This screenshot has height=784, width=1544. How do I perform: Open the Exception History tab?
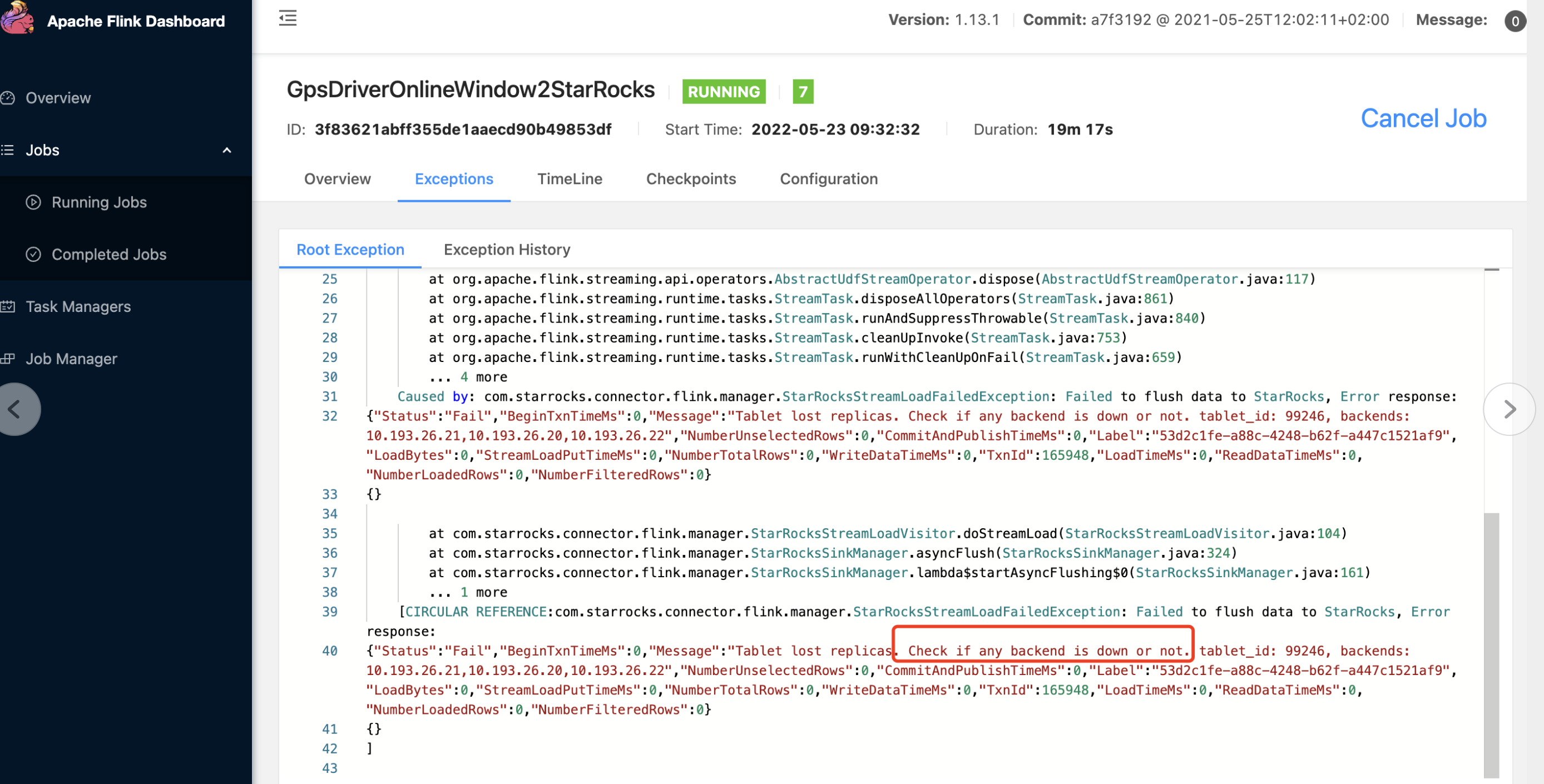click(507, 249)
